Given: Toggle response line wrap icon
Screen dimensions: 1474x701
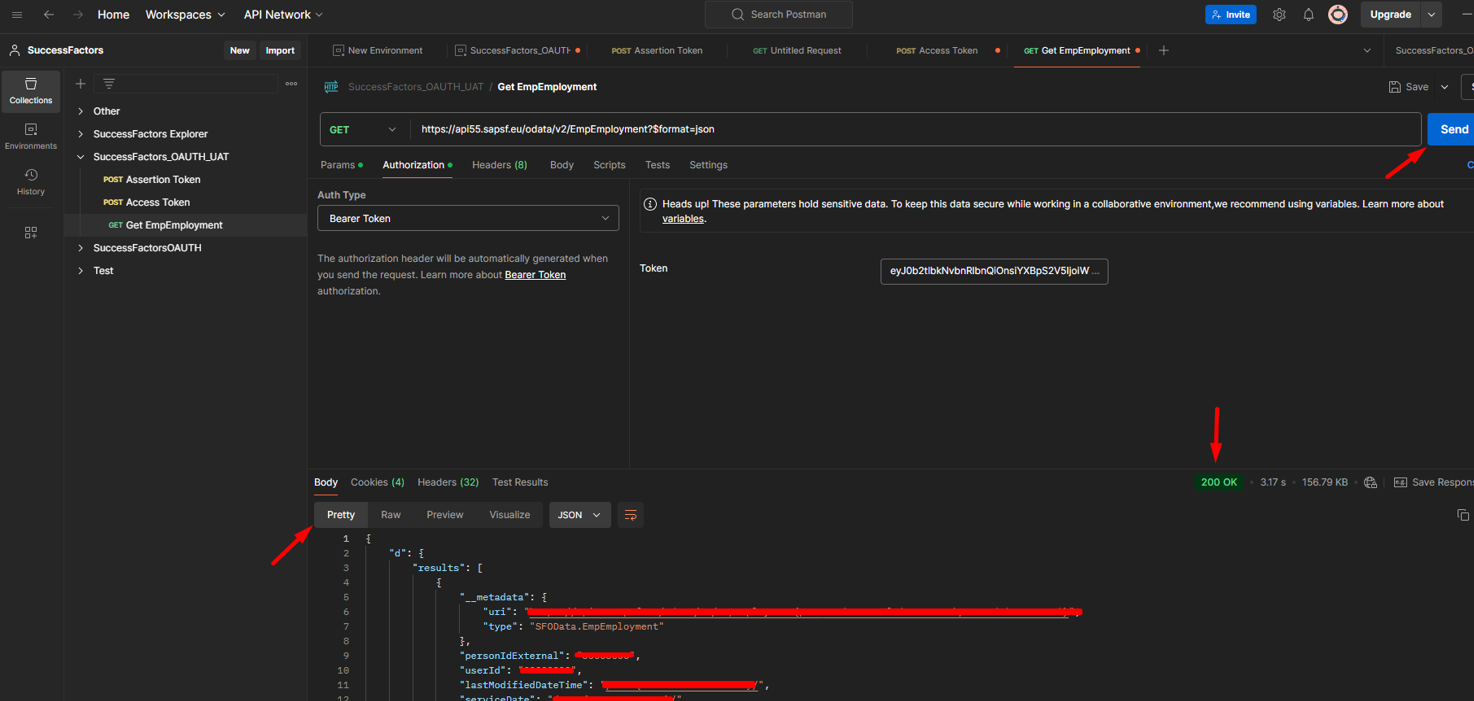Looking at the screenshot, I should click(x=630, y=515).
